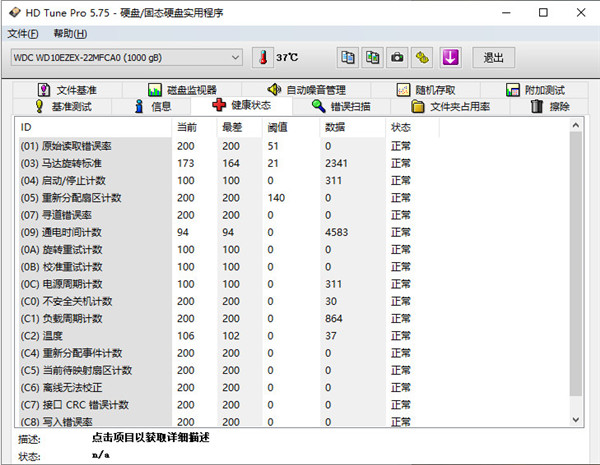Open options via the yellow tools icon
Image resolution: width=600 pixels, height=465 pixels.
click(423, 57)
